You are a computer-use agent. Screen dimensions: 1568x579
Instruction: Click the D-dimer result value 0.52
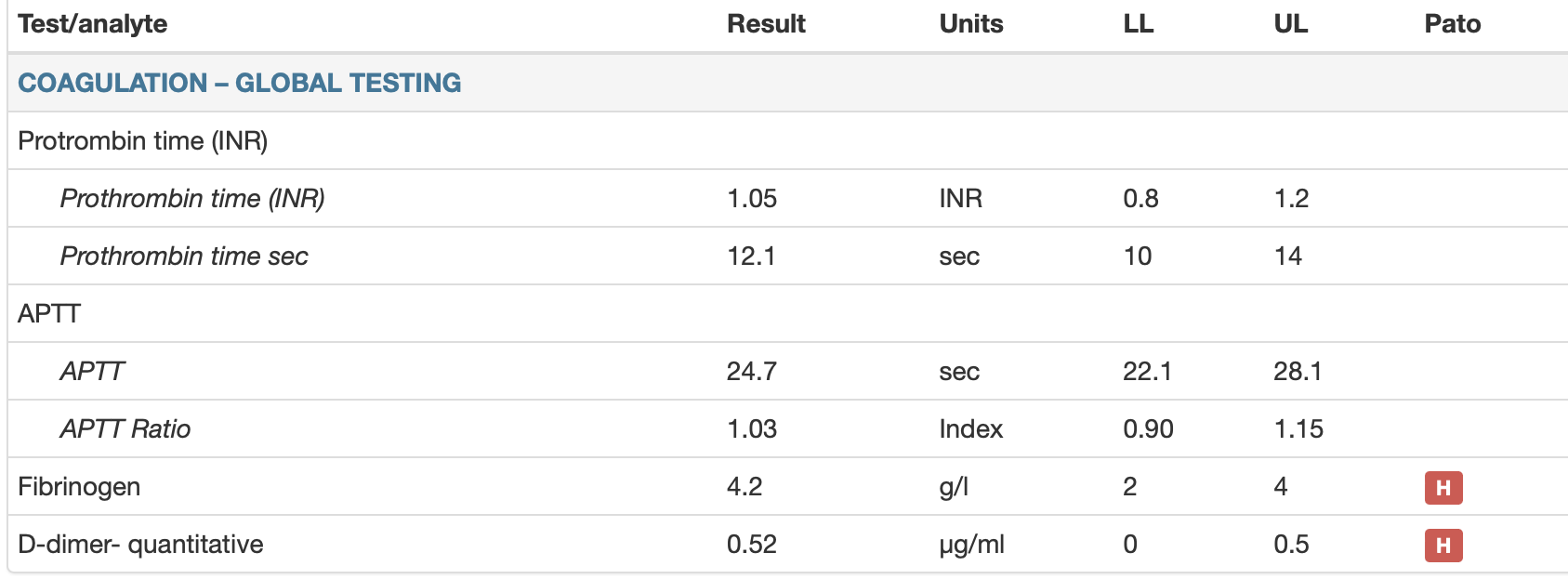[751, 544]
